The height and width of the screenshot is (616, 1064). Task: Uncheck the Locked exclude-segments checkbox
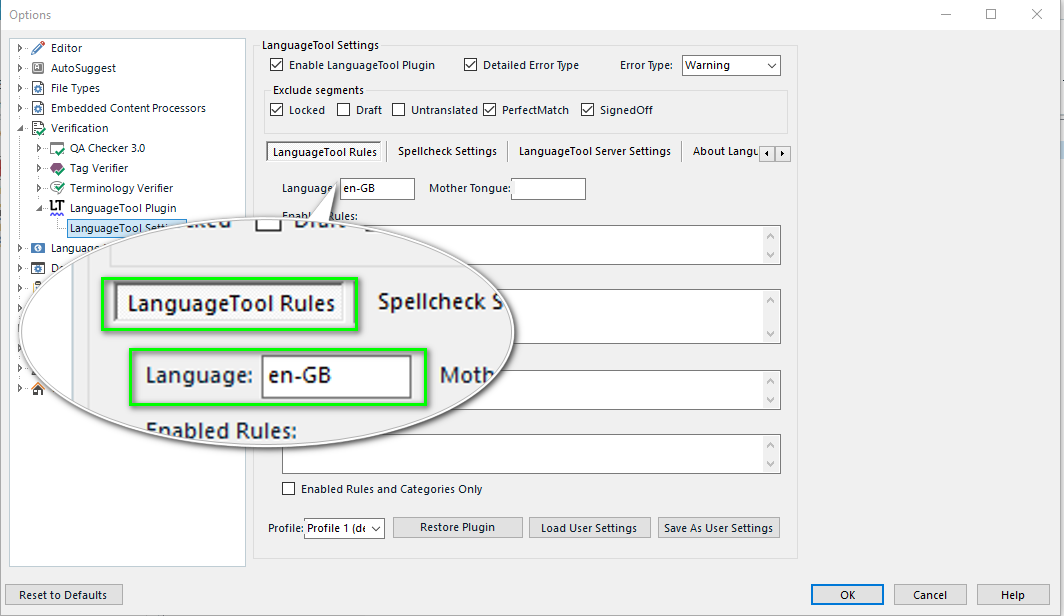coord(276,110)
